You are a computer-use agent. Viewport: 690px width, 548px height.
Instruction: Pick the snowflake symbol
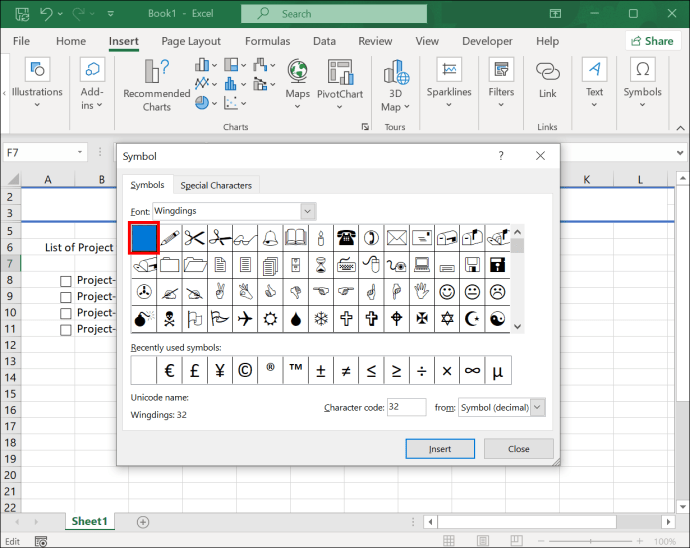321,319
